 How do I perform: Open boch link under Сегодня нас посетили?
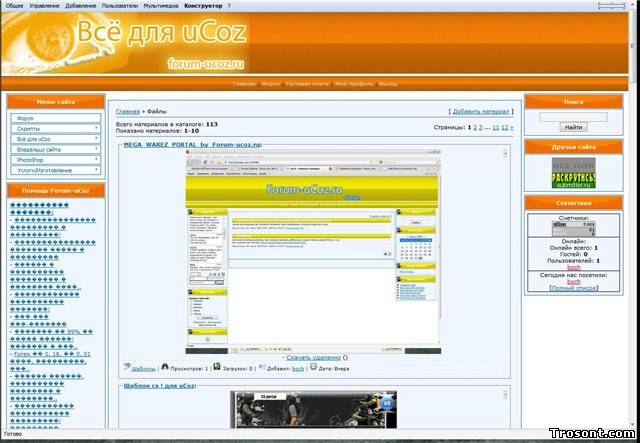click(x=573, y=282)
